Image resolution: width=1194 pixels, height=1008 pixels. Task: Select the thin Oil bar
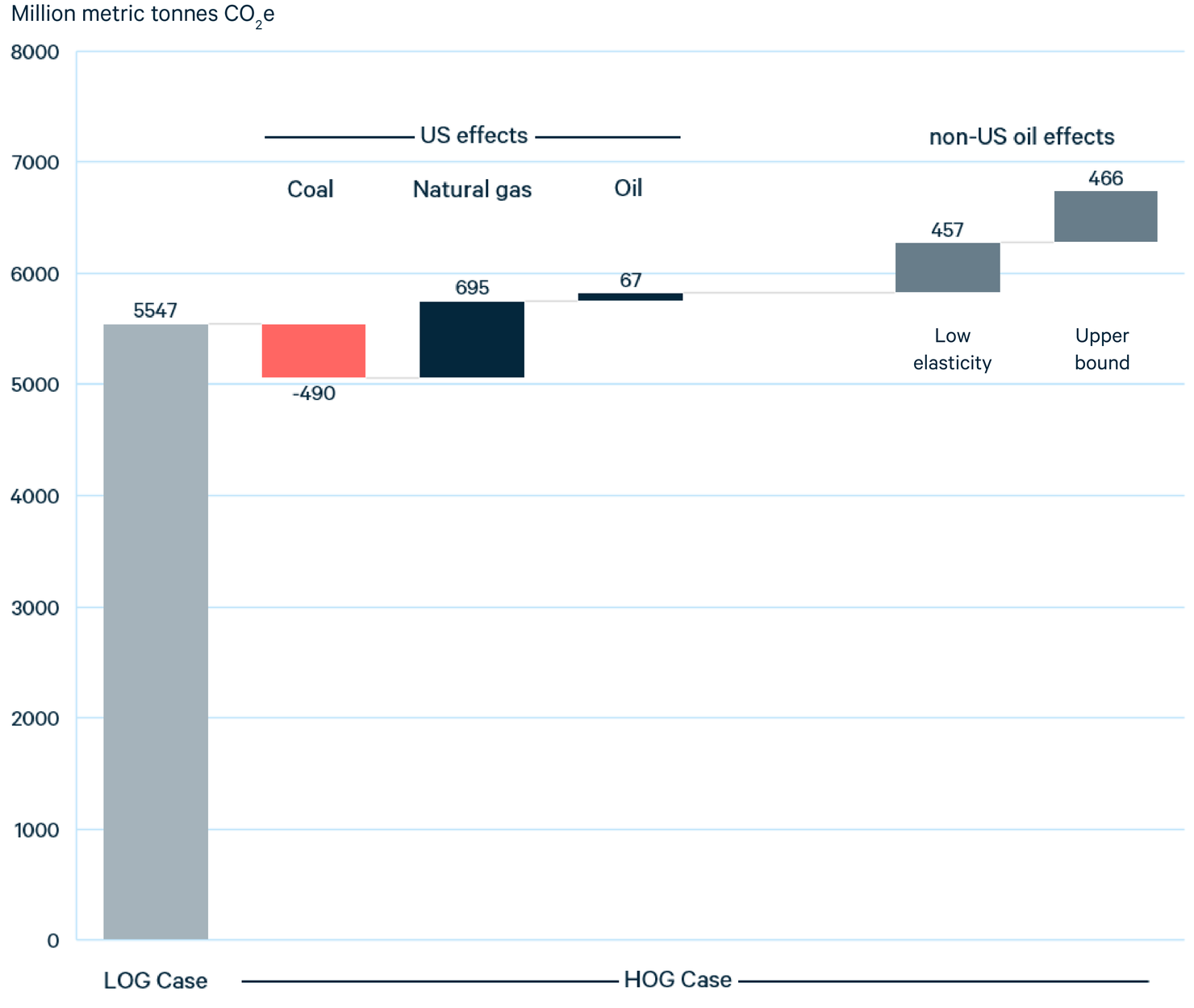631,297
